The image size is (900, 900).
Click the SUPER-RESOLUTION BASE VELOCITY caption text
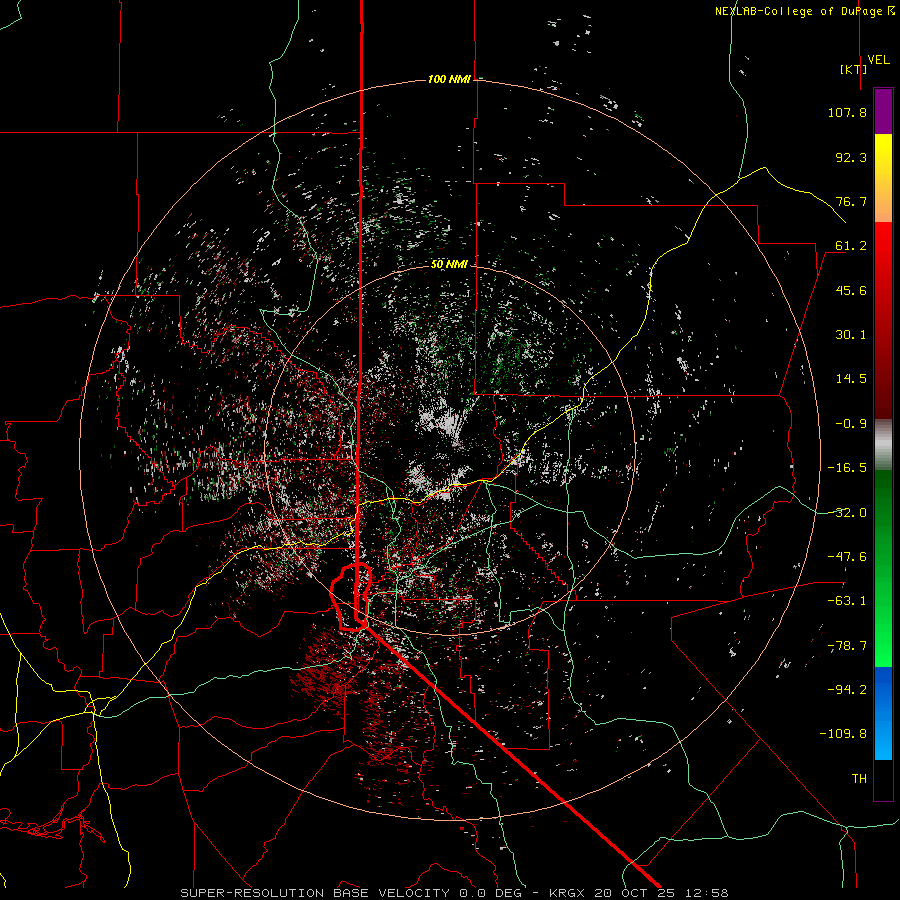315,893
